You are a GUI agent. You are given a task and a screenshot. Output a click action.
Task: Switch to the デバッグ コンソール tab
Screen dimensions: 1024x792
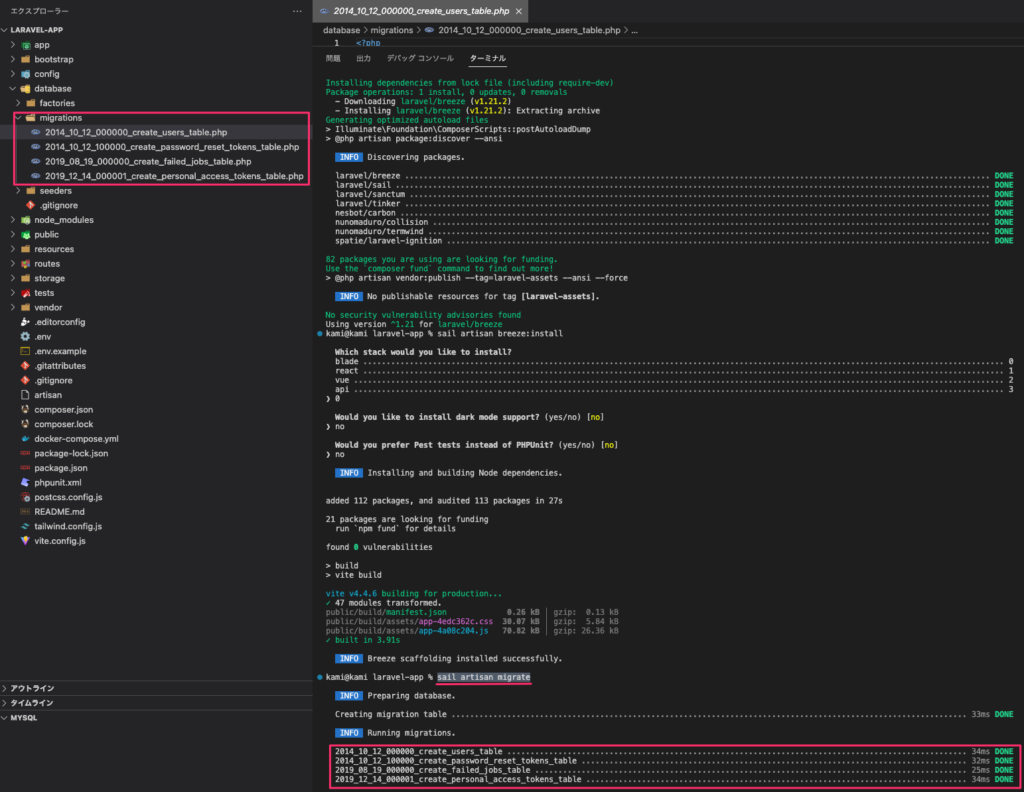point(420,59)
